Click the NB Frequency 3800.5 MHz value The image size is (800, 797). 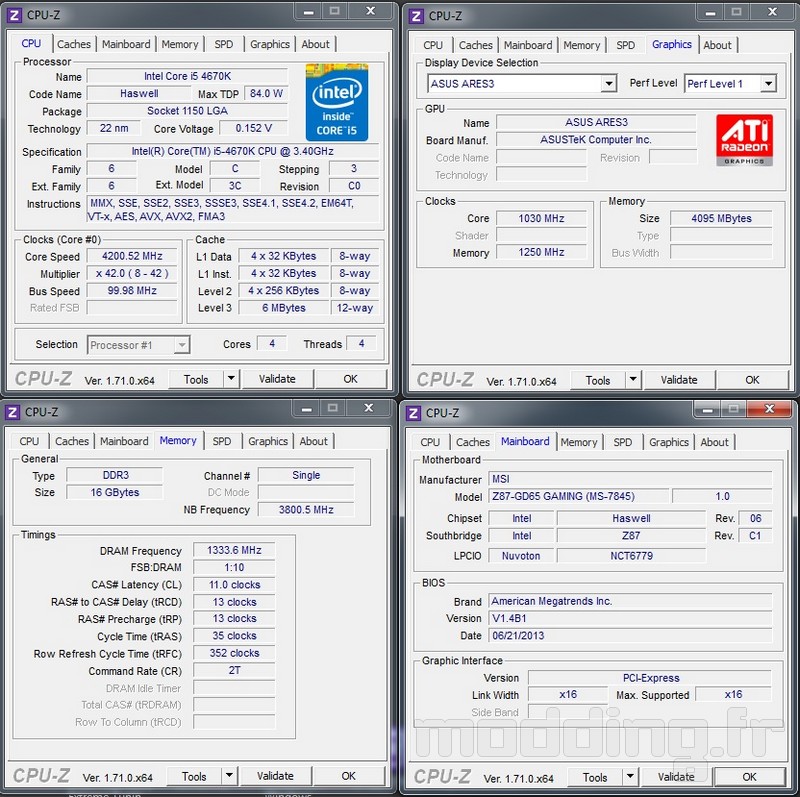click(x=306, y=509)
